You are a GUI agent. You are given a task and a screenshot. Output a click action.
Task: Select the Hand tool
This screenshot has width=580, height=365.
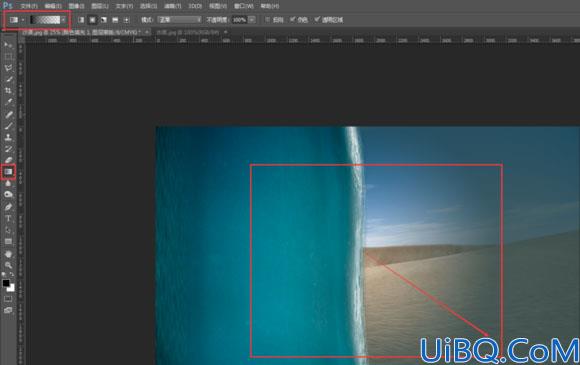click(x=8, y=254)
